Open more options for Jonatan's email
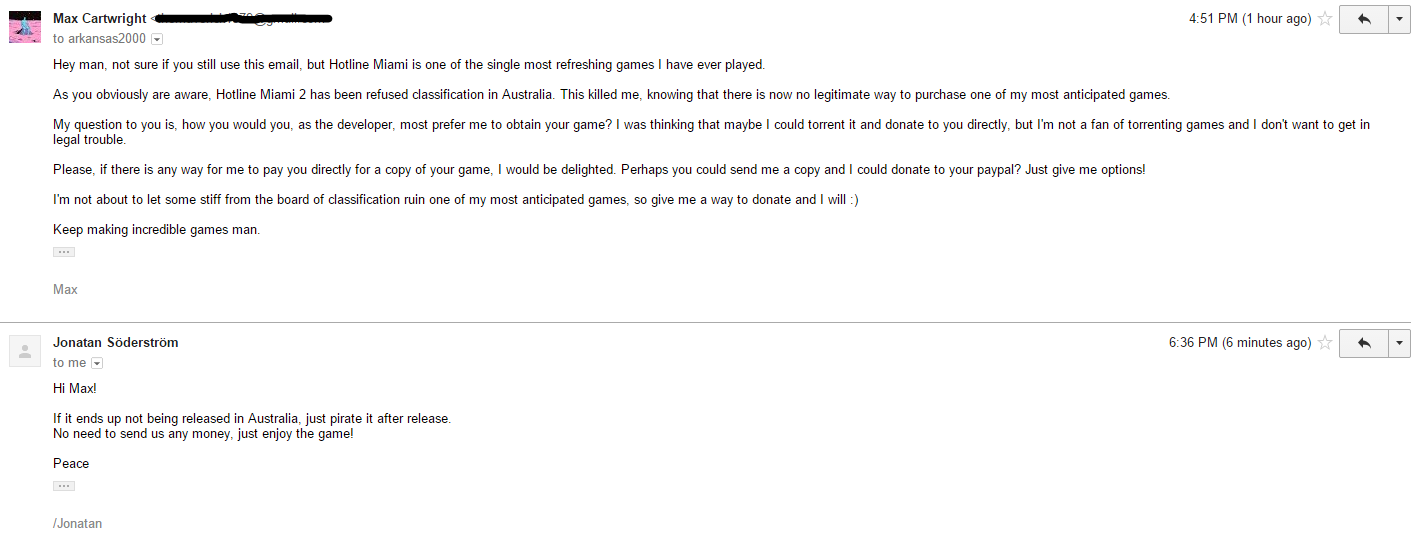 (x=1400, y=343)
